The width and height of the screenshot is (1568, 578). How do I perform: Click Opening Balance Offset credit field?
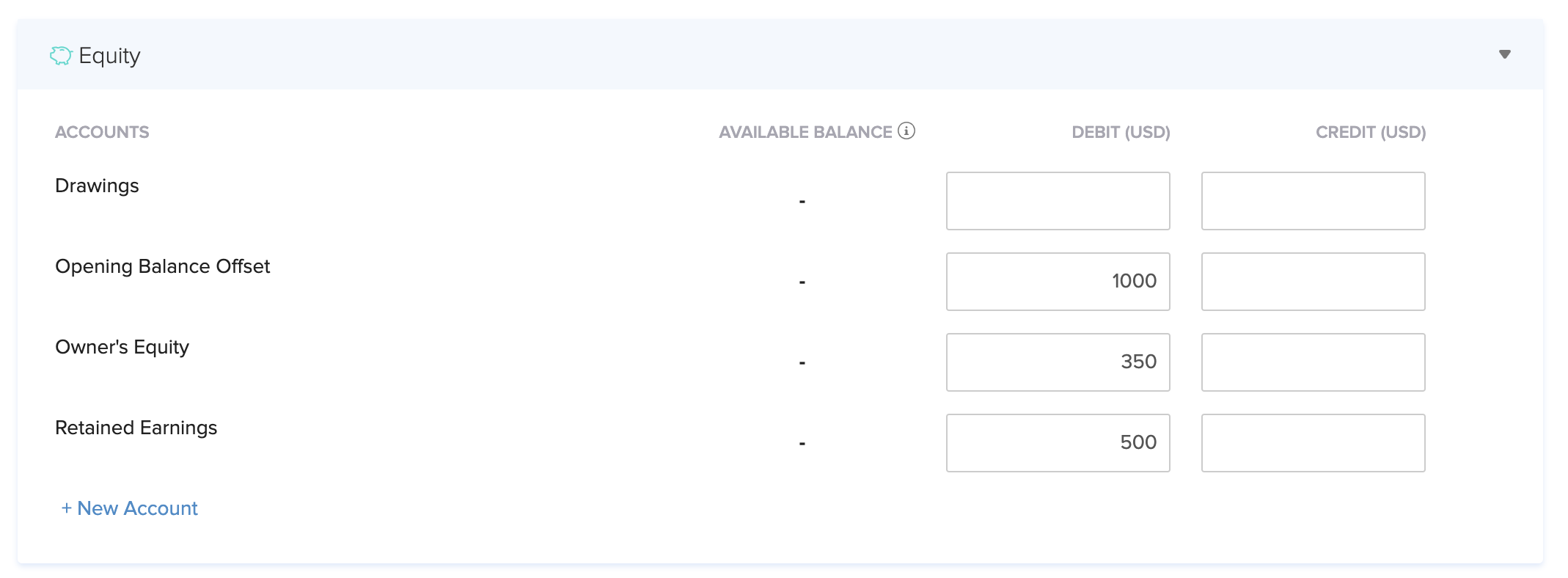coord(1313,281)
